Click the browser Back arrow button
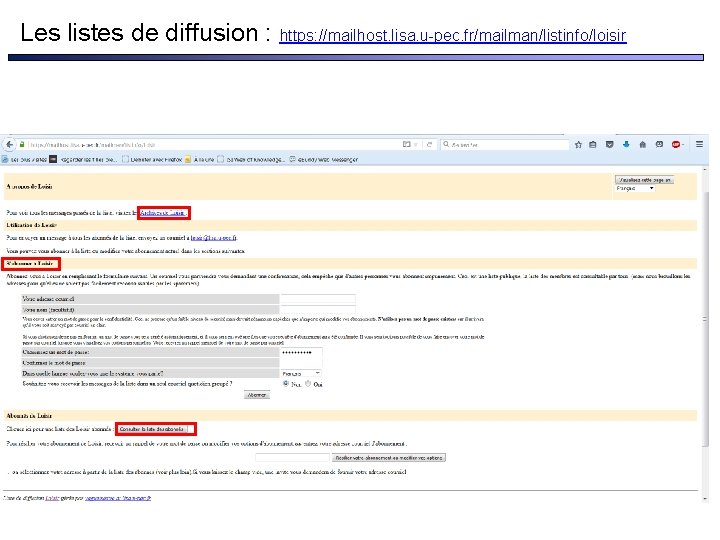Image resolution: width=720 pixels, height=540 pixels. (9, 144)
